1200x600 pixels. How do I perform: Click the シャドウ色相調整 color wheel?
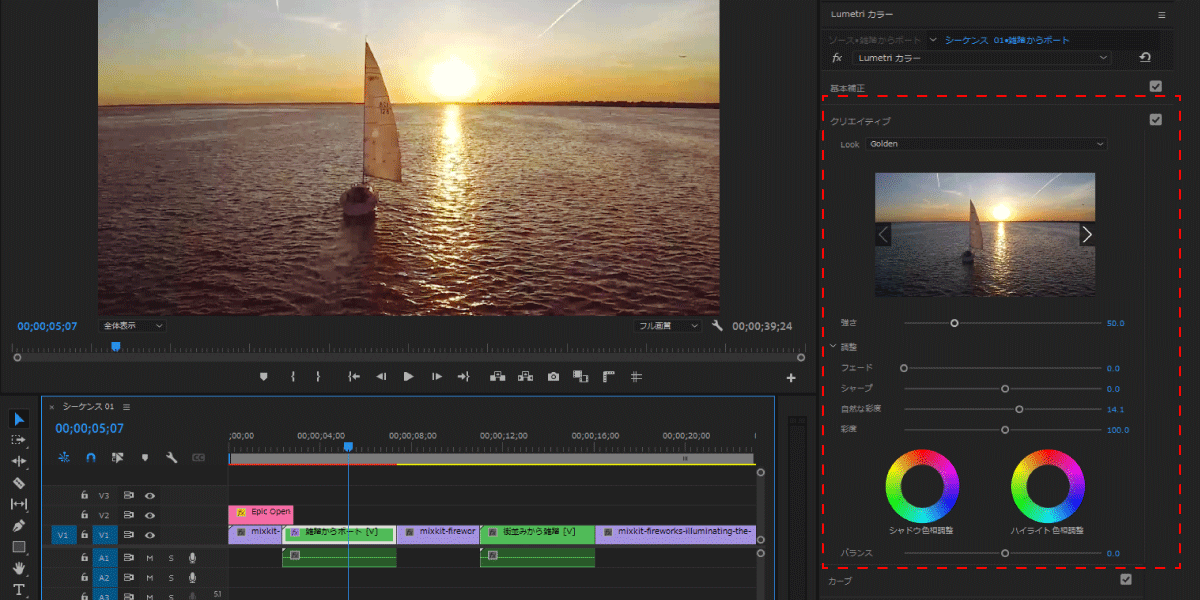pos(921,486)
